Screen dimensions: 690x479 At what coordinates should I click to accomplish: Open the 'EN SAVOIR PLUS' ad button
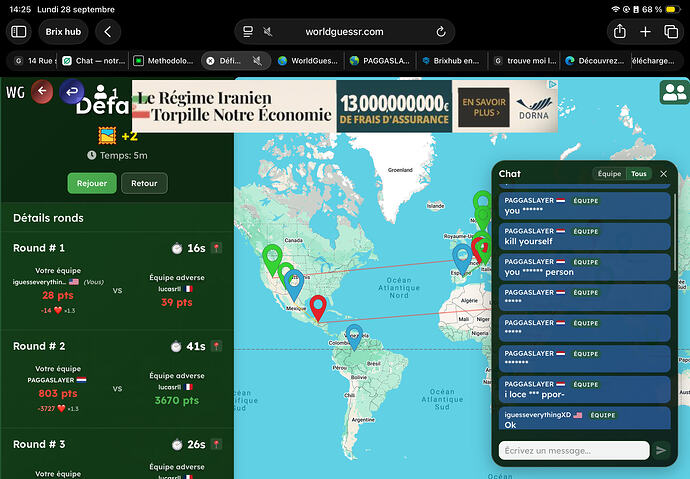pyautogui.click(x=484, y=107)
